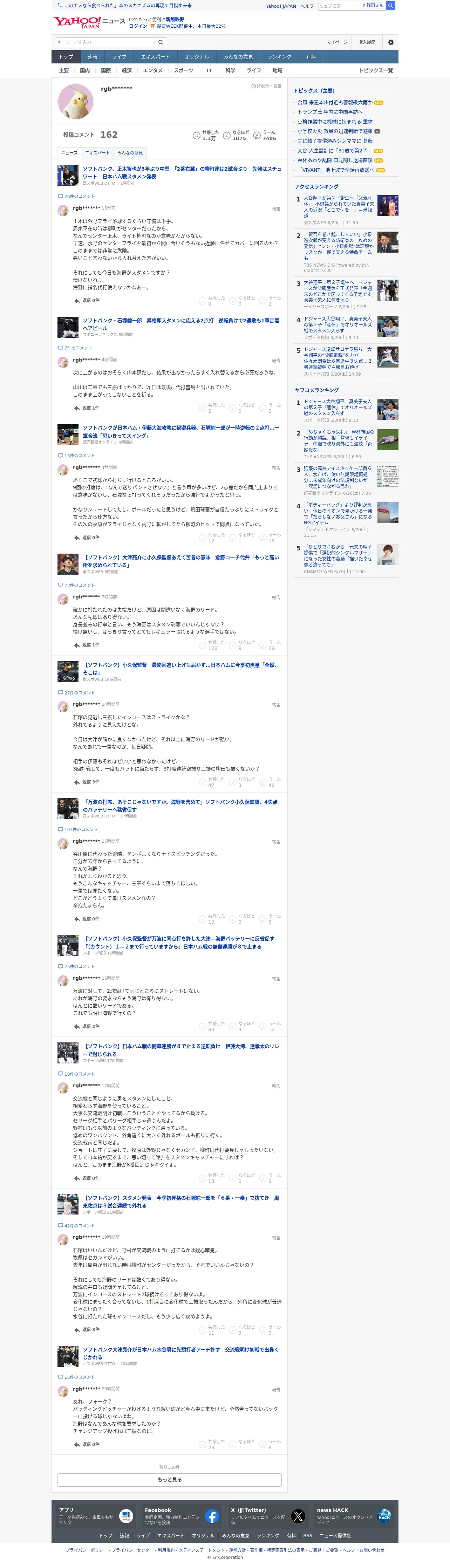The image size is (450, 1568).
Task: Click もっと見る to load more comments
Action: [169, 1480]
